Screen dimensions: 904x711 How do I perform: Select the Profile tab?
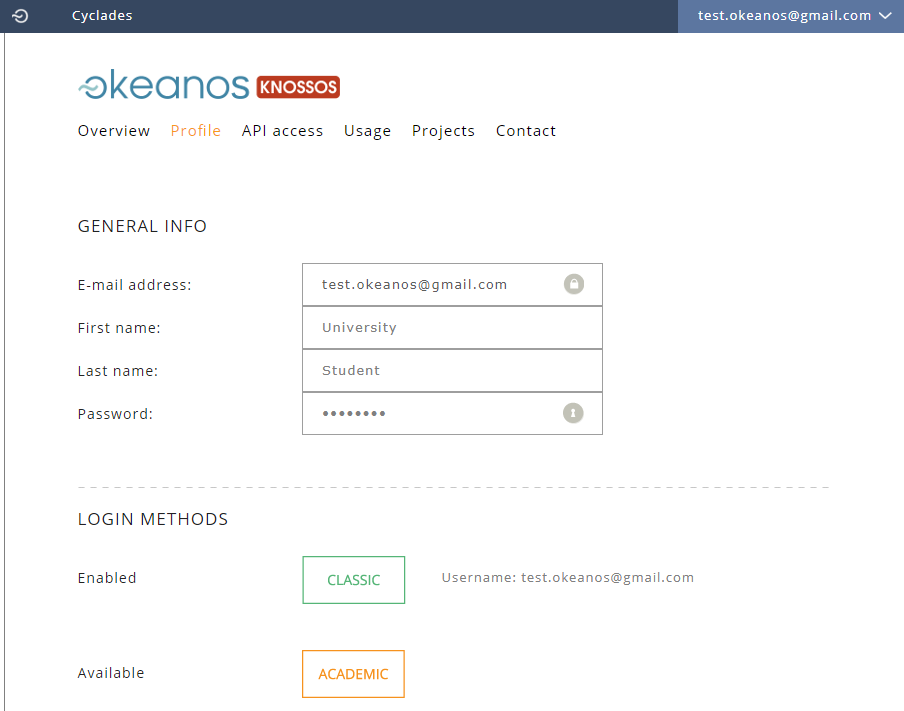click(196, 131)
